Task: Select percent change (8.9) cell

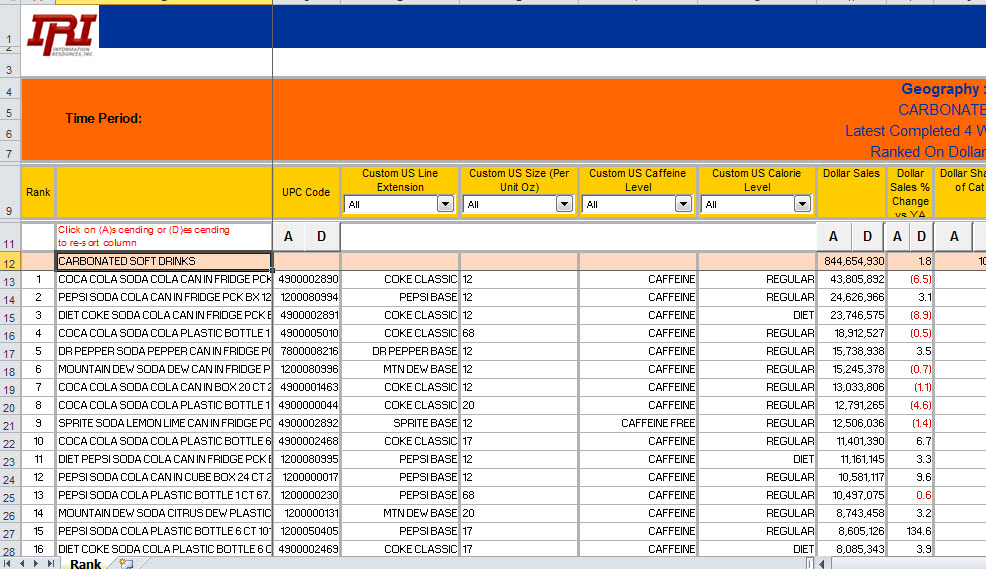Action: [x=910, y=315]
